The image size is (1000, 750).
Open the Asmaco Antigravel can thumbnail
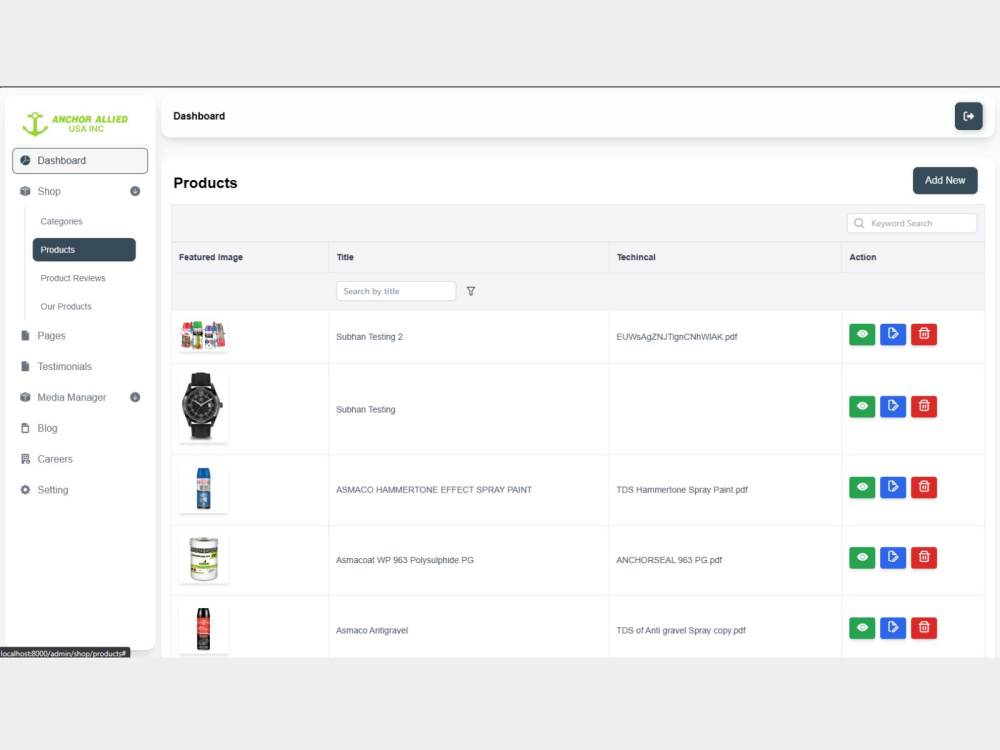203,629
